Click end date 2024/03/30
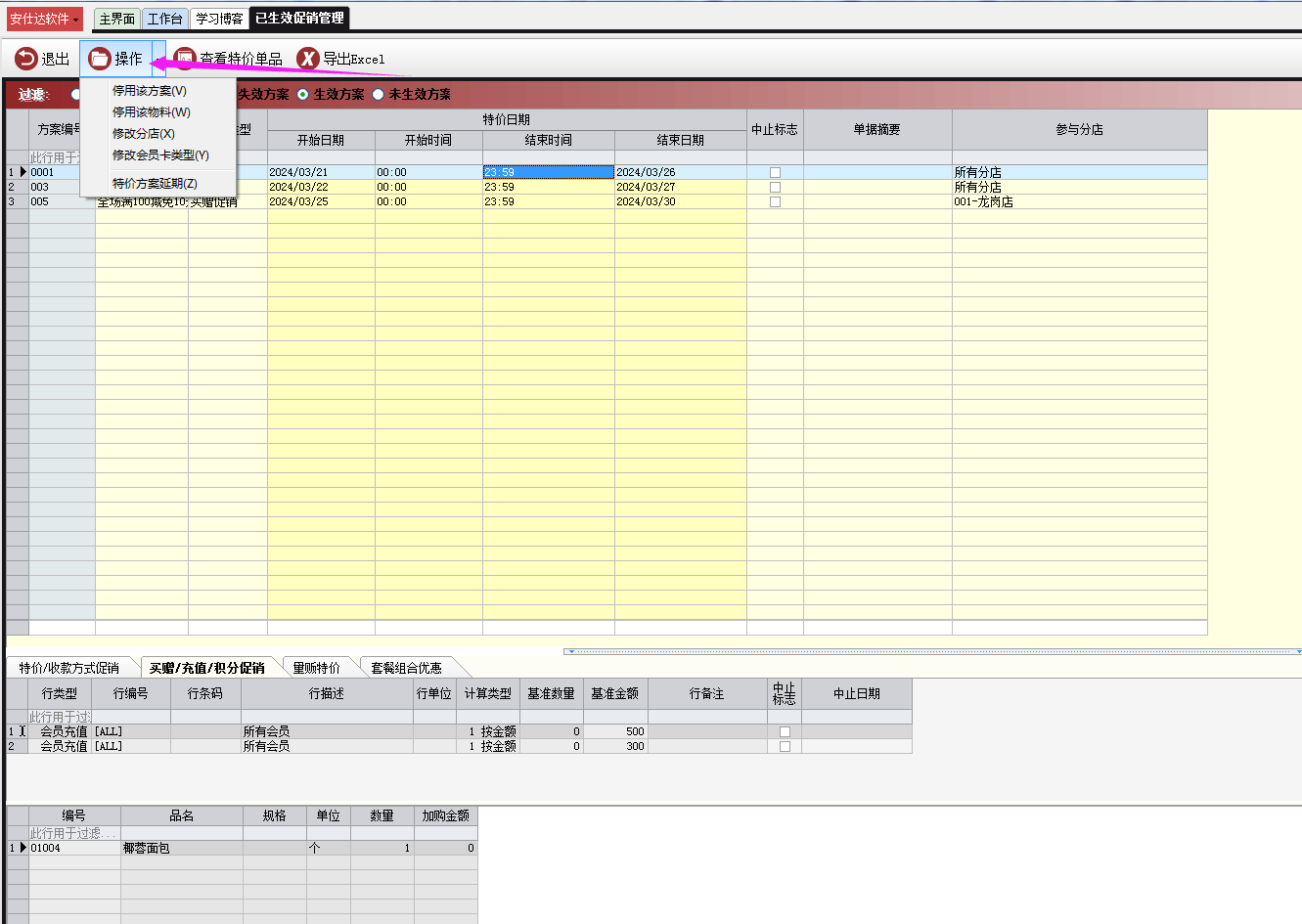The width and height of the screenshot is (1302, 924). point(681,201)
